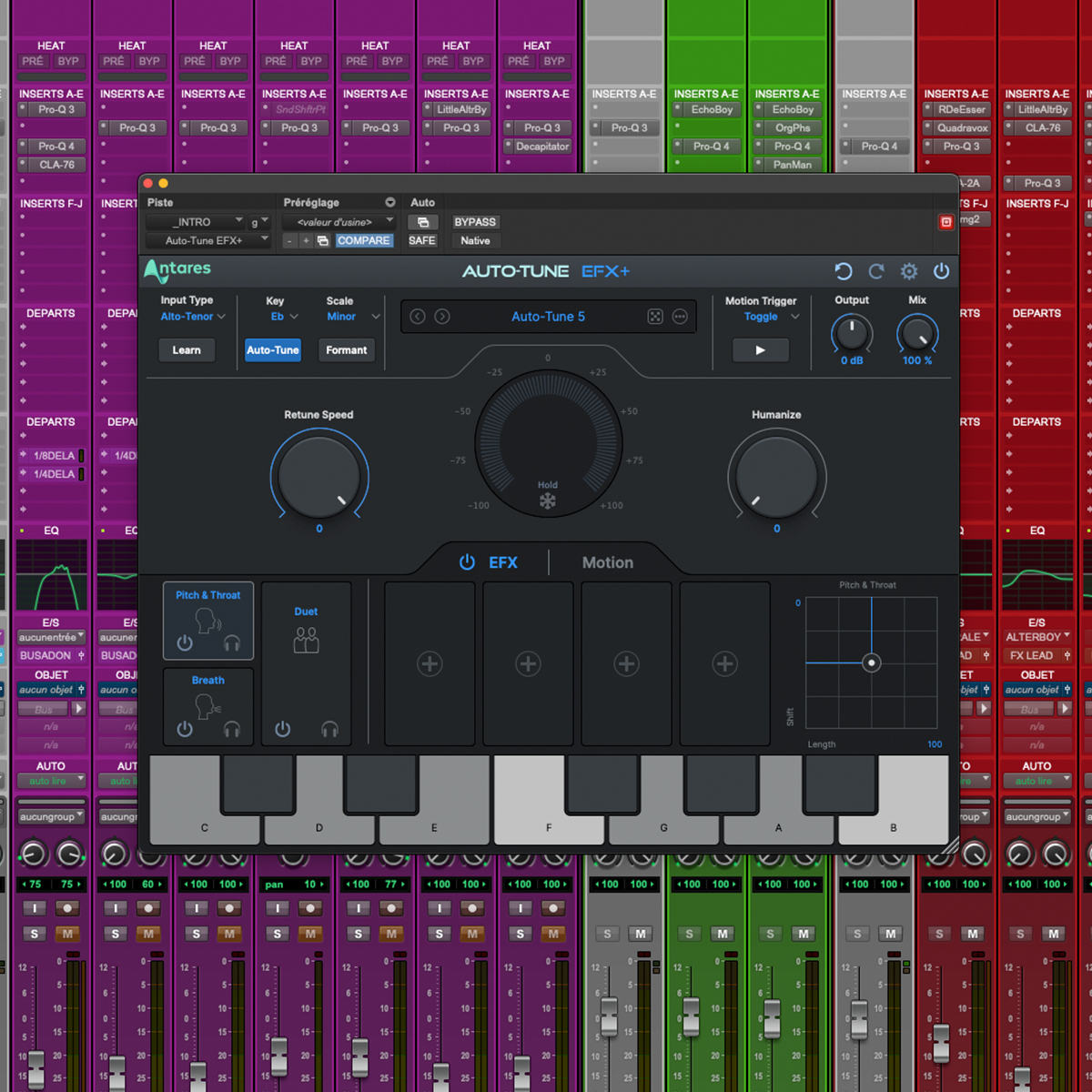This screenshot has width=1092, height=1092.
Task: Enable Duet effect power
Action: click(x=283, y=729)
